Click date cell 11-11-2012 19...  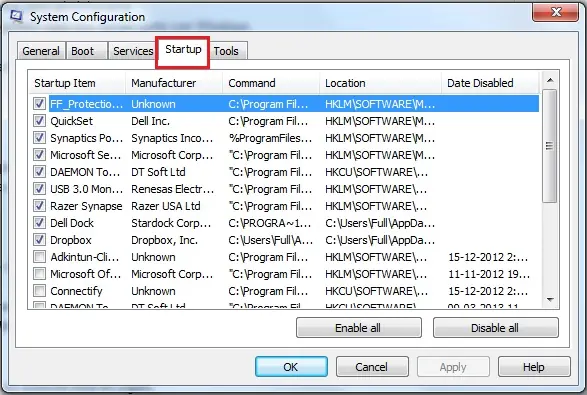(489, 274)
